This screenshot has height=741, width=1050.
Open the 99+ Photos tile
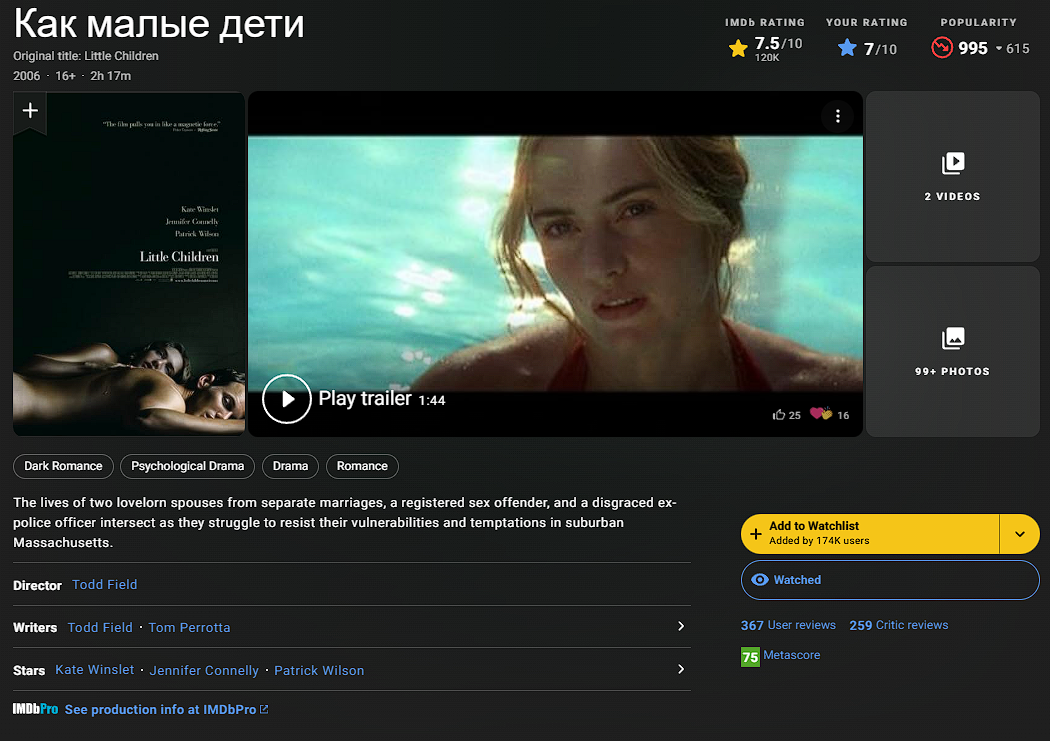click(952, 352)
